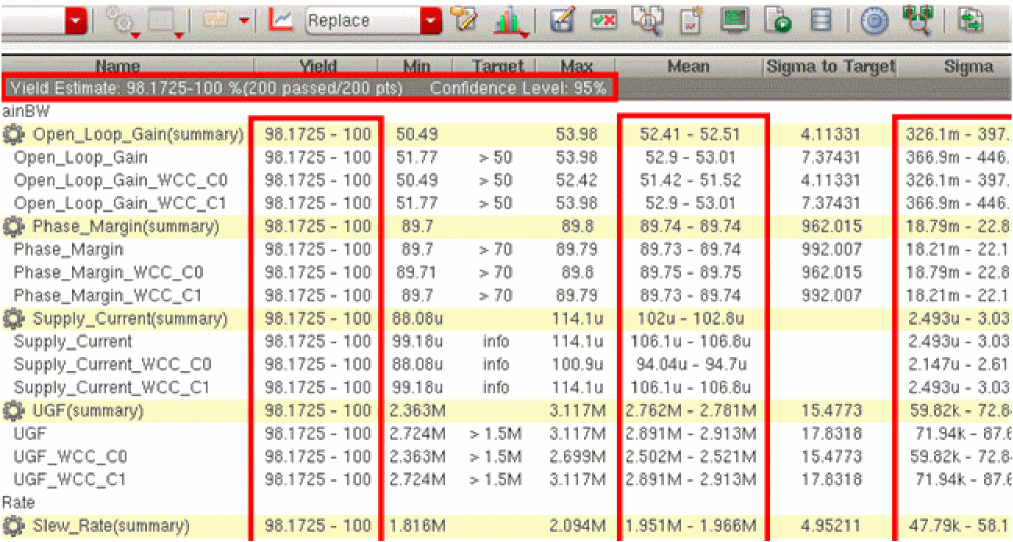Sort by the Max column header

tap(576, 66)
